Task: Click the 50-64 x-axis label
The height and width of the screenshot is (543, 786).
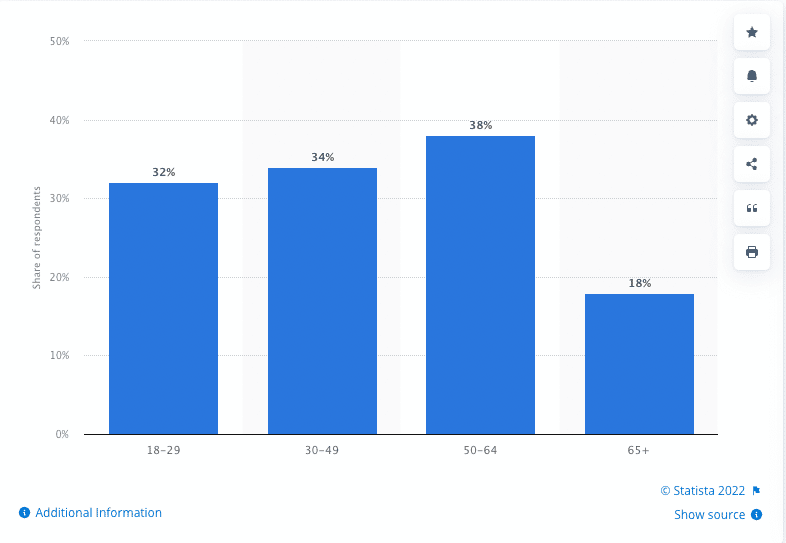Action: (481, 450)
